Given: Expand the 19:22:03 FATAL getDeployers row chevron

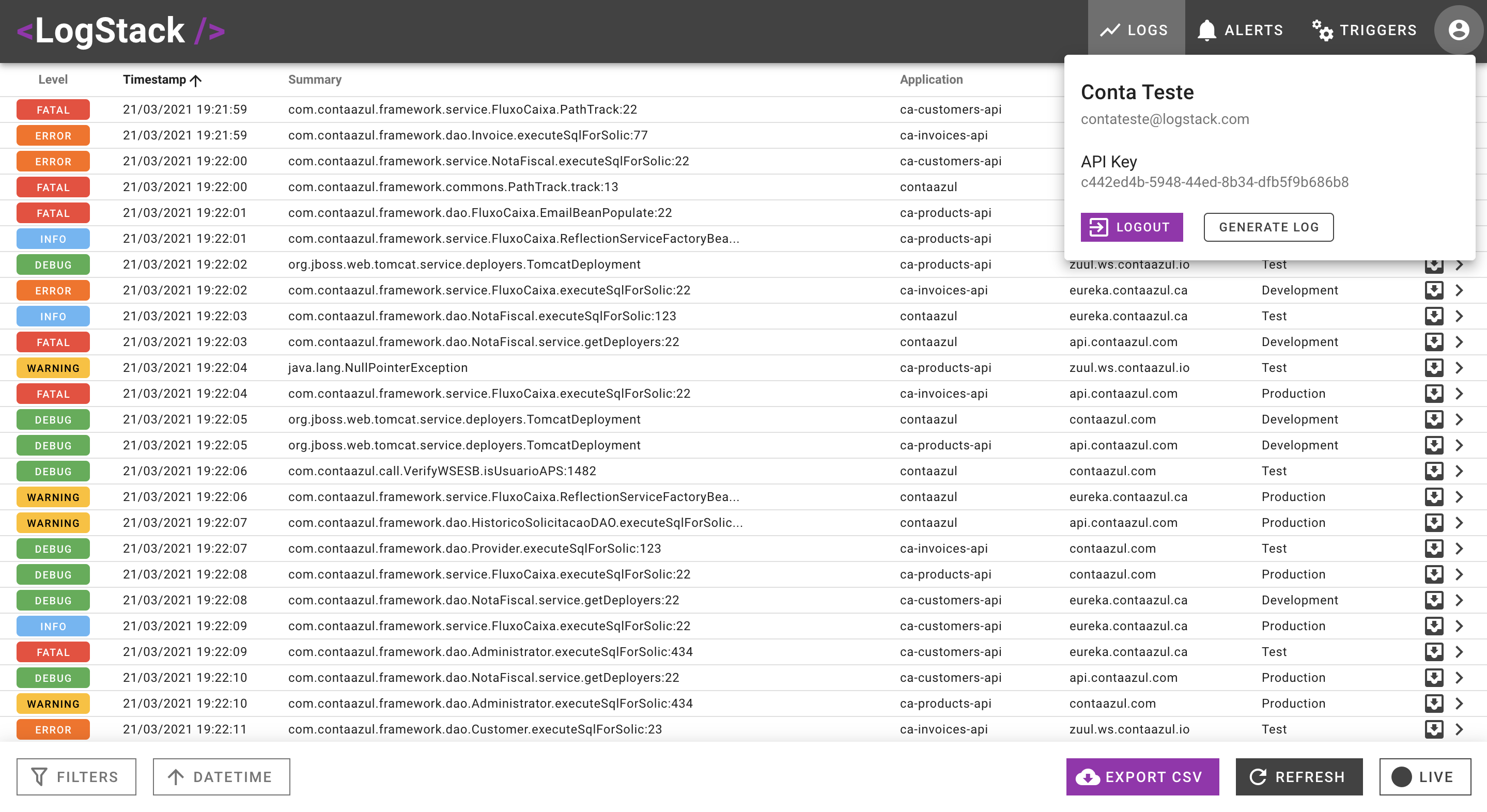Looking at the screenshot, I should click(1459, 341).
